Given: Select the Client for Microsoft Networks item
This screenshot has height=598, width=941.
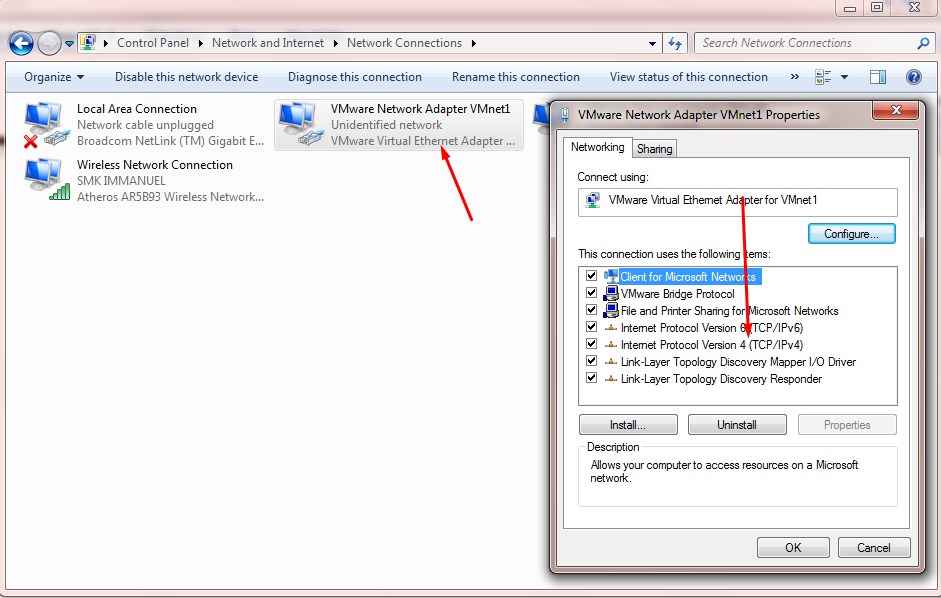Looking at the screenshot, I should coord(690,276).
